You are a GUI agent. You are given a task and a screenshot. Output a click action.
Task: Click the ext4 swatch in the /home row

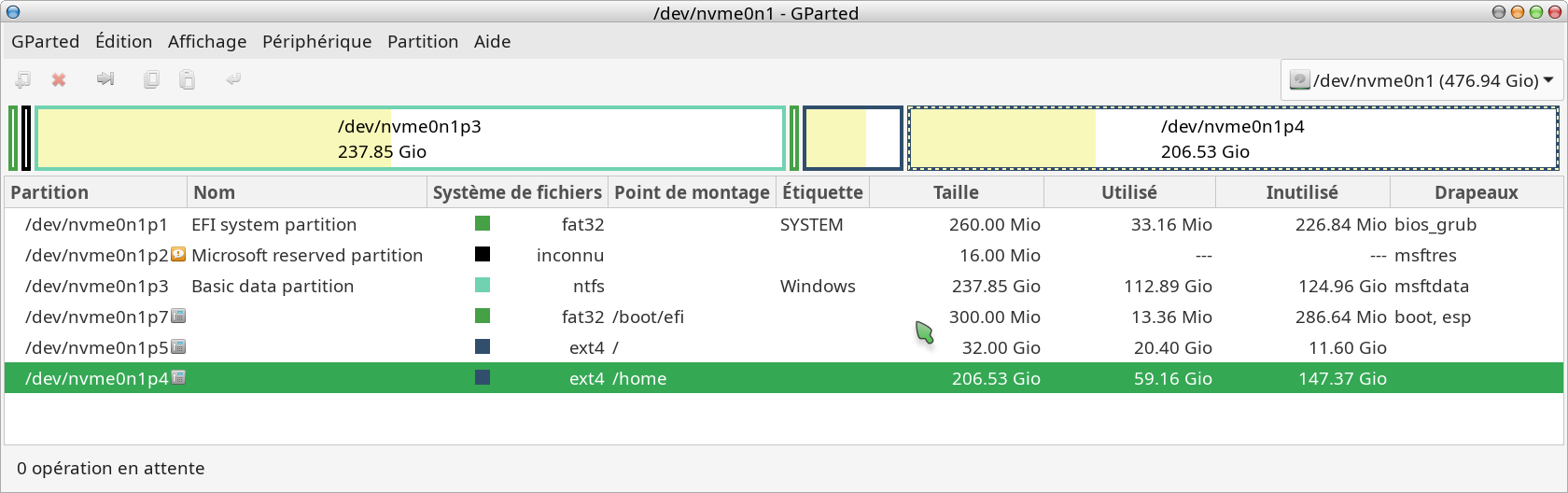coord(483,377)
